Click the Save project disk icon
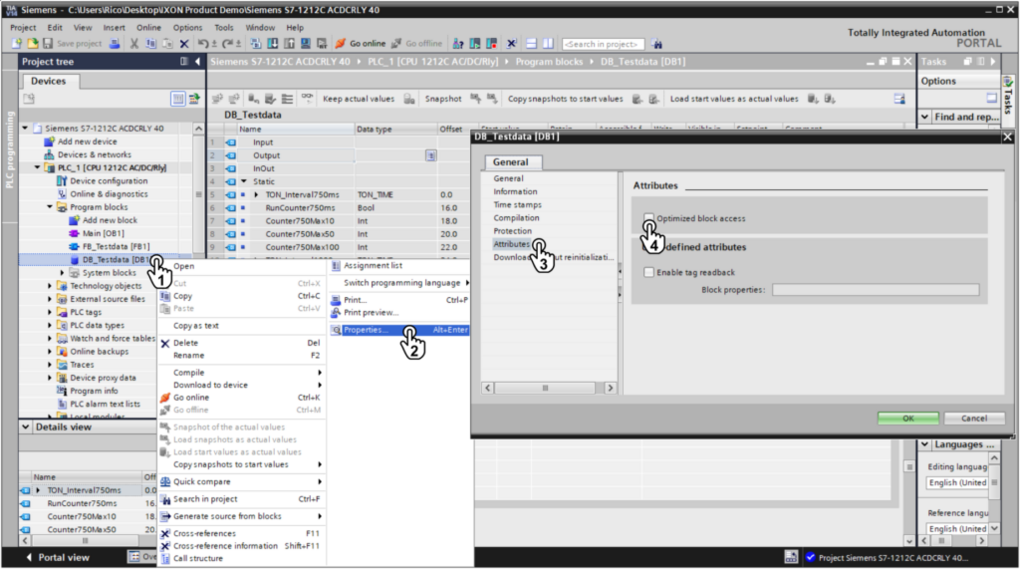Screen dimensions: 1020x569 click(x=48, y=44)
